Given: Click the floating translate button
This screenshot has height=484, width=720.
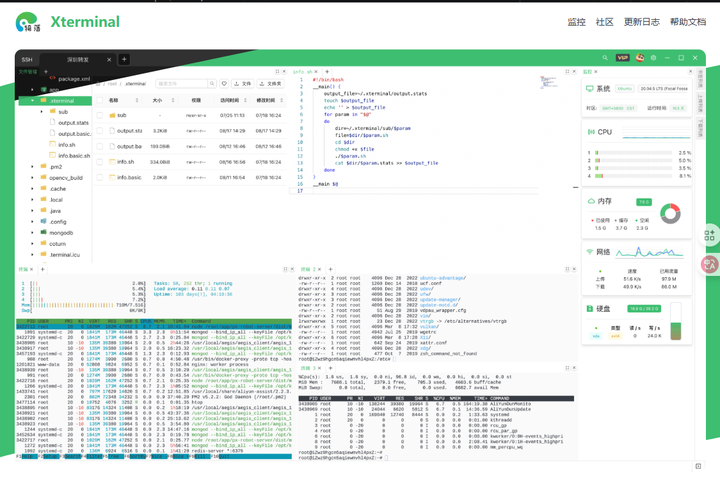Looking at the screenshot, I should pos(709,265).
